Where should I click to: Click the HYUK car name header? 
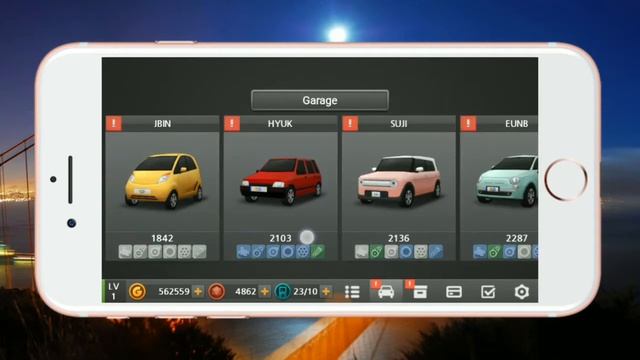point(280,124)
